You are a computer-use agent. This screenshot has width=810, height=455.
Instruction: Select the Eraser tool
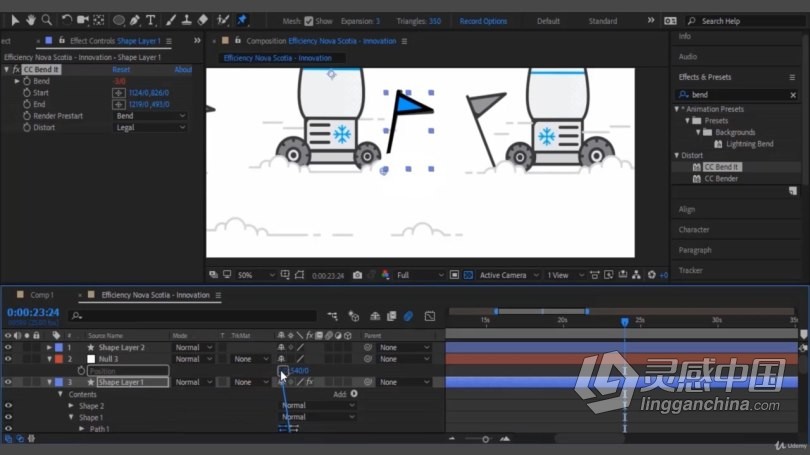[202, 20]
